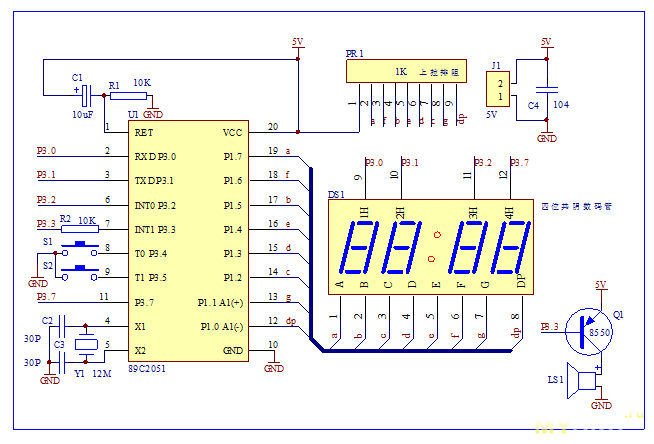Click the VCC pin label on U1
This screenshot has width=654, height=444.
[232, 133]
